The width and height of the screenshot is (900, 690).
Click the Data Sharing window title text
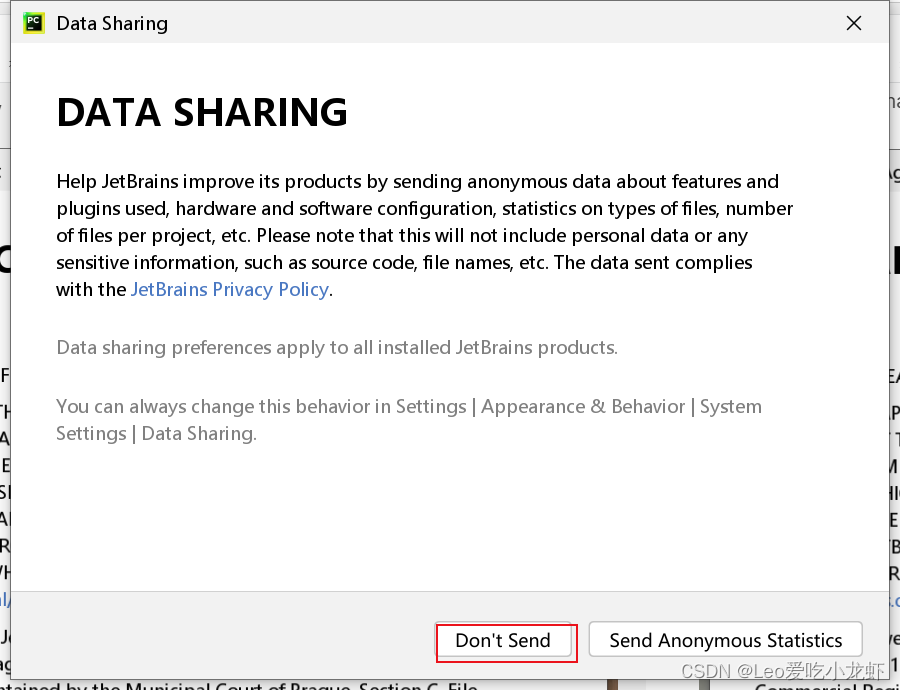point(112,24)
